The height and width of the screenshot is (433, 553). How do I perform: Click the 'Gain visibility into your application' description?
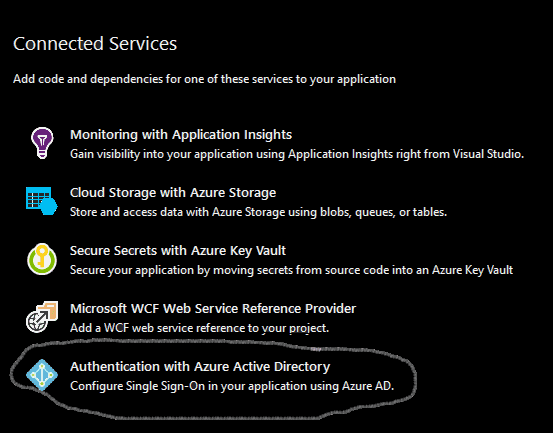coord(297,154)
